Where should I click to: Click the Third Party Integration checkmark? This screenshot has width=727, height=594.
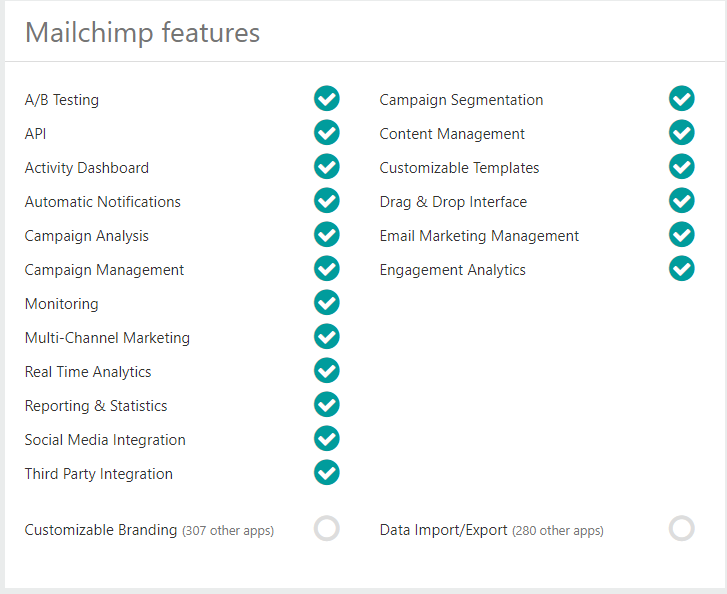point(327,473)
